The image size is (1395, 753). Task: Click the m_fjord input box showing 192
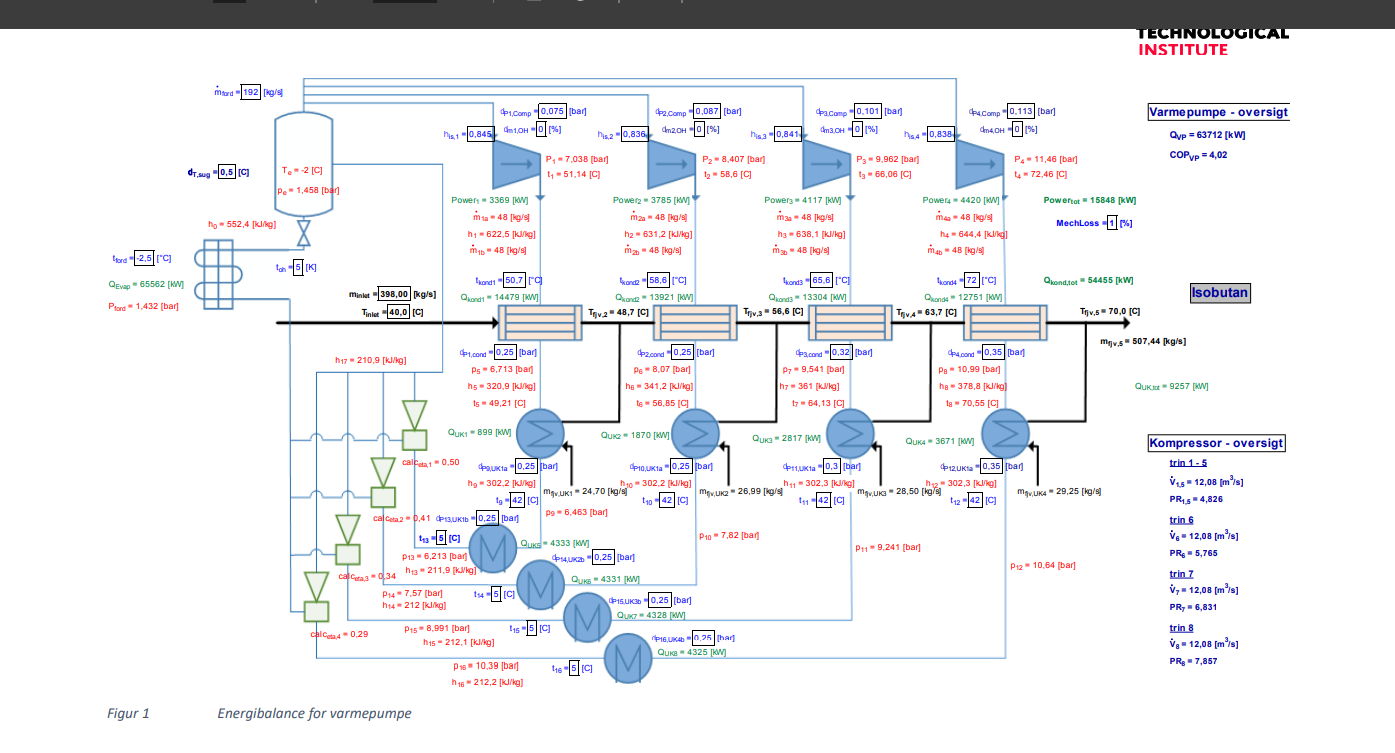click(250, 92)
